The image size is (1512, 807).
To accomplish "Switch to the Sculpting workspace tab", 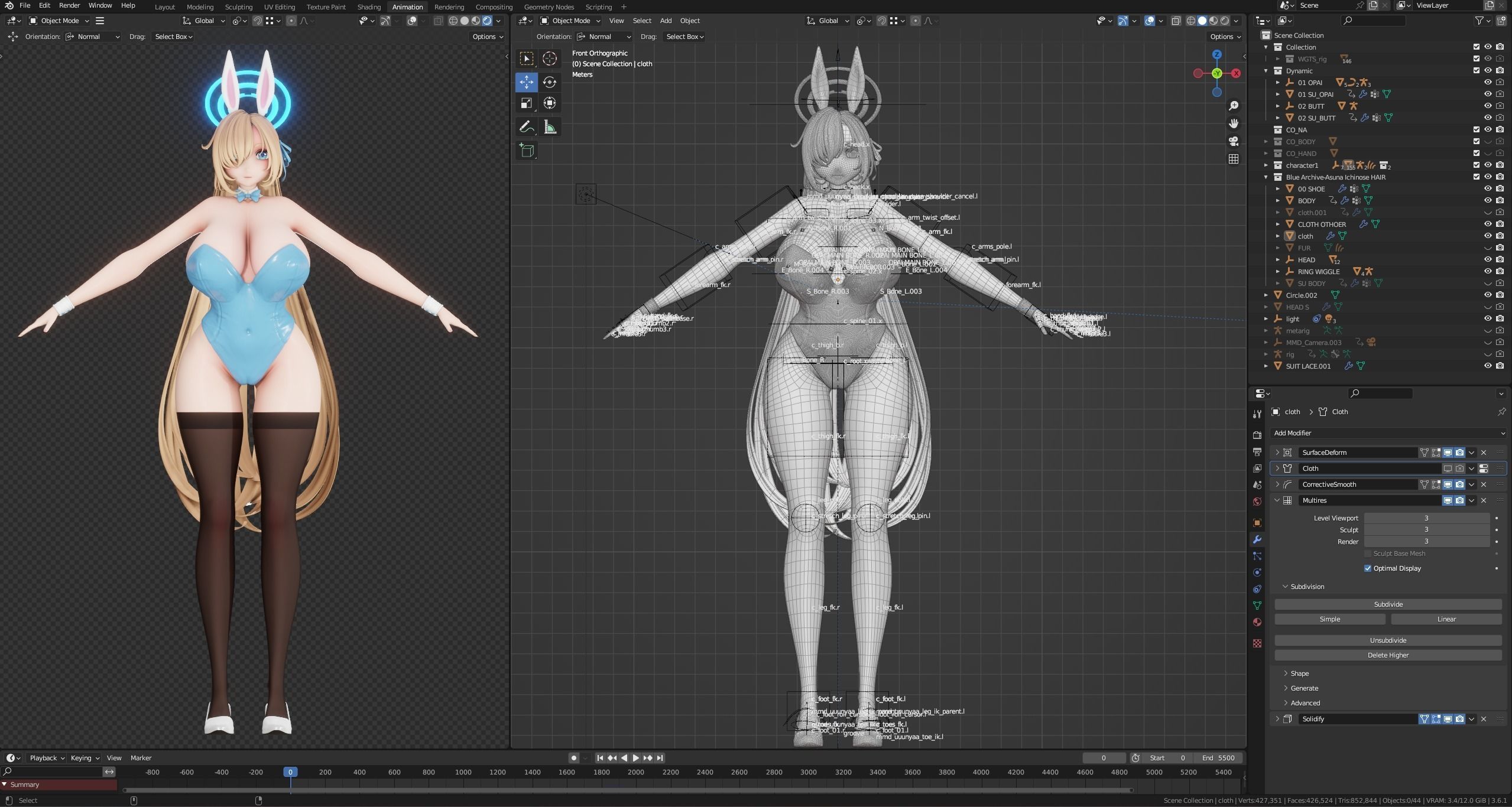I will coord(238,7).
